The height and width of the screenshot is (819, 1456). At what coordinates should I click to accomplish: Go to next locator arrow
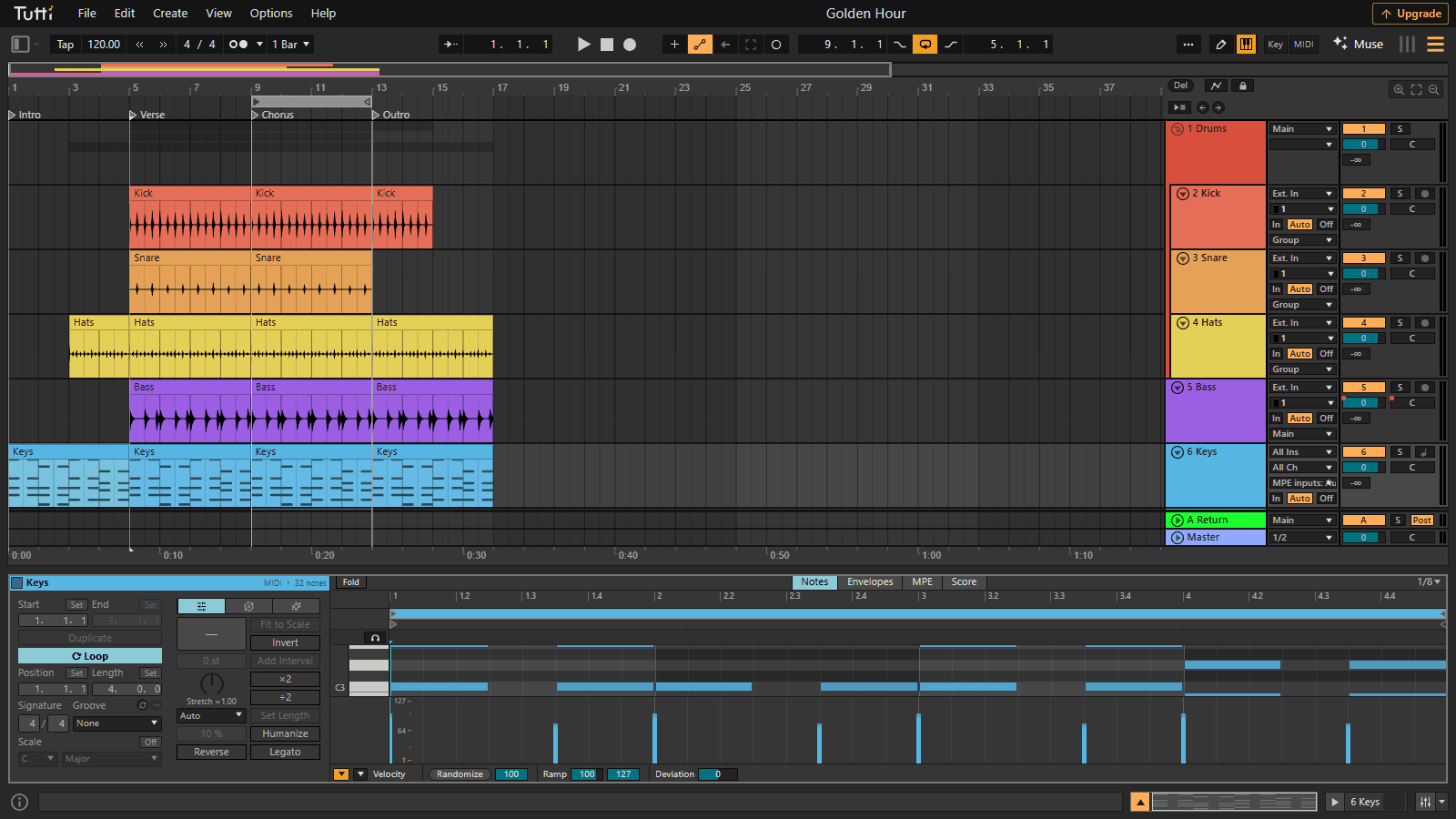[1218, 107]
